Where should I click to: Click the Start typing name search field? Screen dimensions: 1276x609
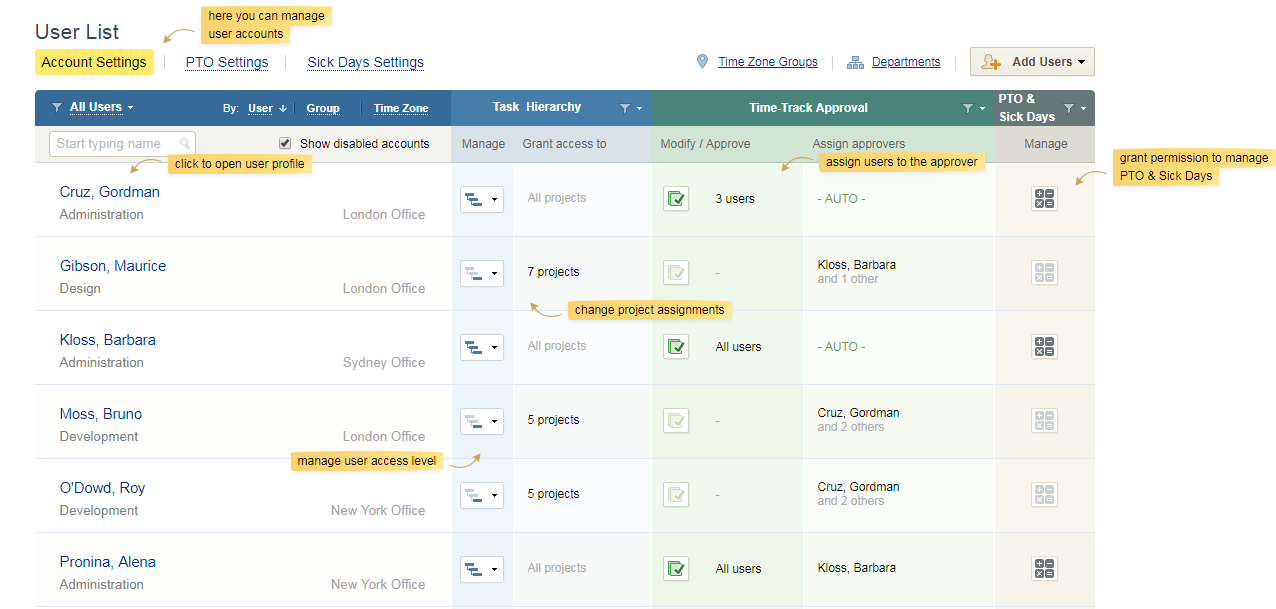(x=115, y=144)
